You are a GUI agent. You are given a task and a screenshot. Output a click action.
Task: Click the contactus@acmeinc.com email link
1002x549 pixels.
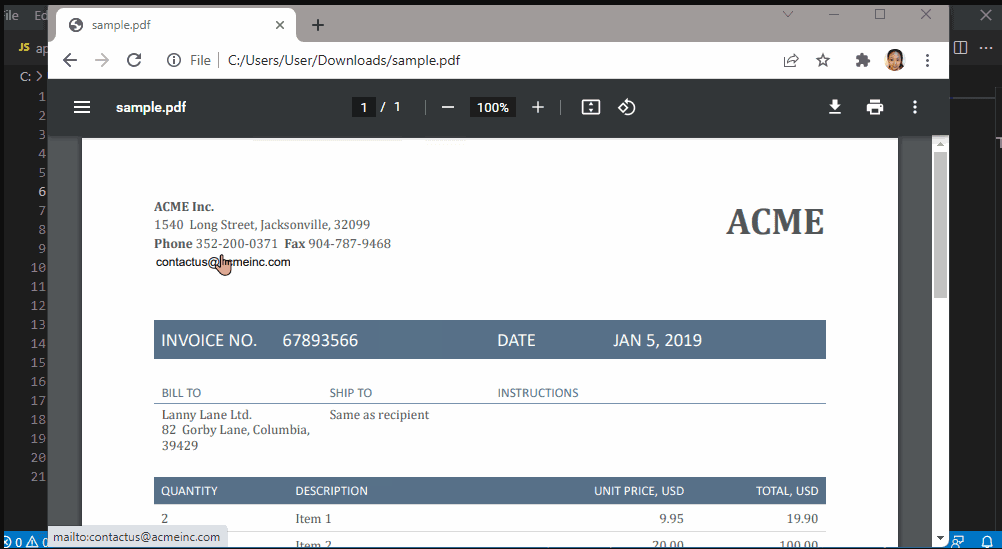pyautogui.click(x=223, y=262)
